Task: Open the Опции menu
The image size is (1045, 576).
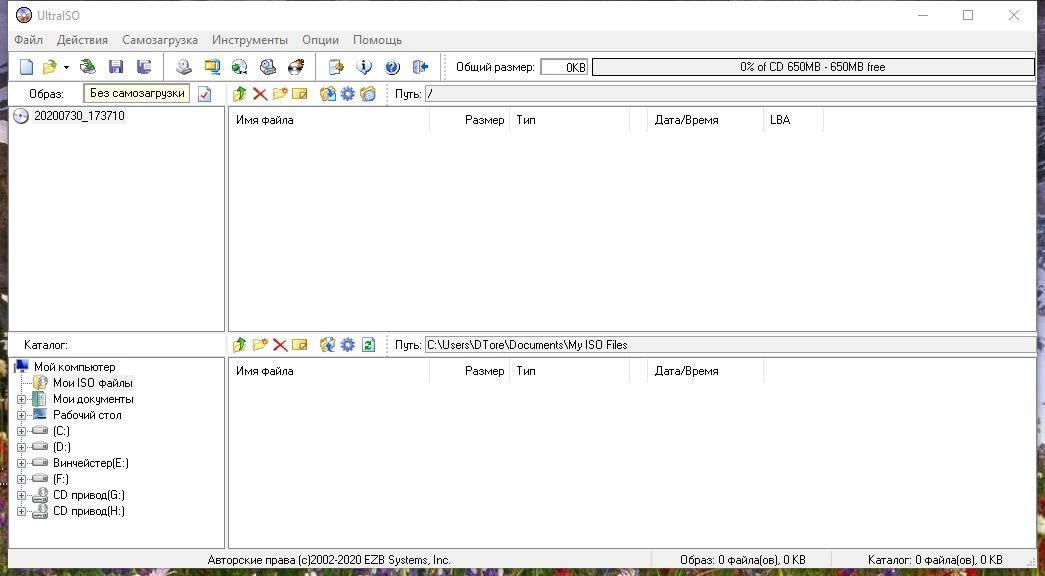Action: coord(321,40)
